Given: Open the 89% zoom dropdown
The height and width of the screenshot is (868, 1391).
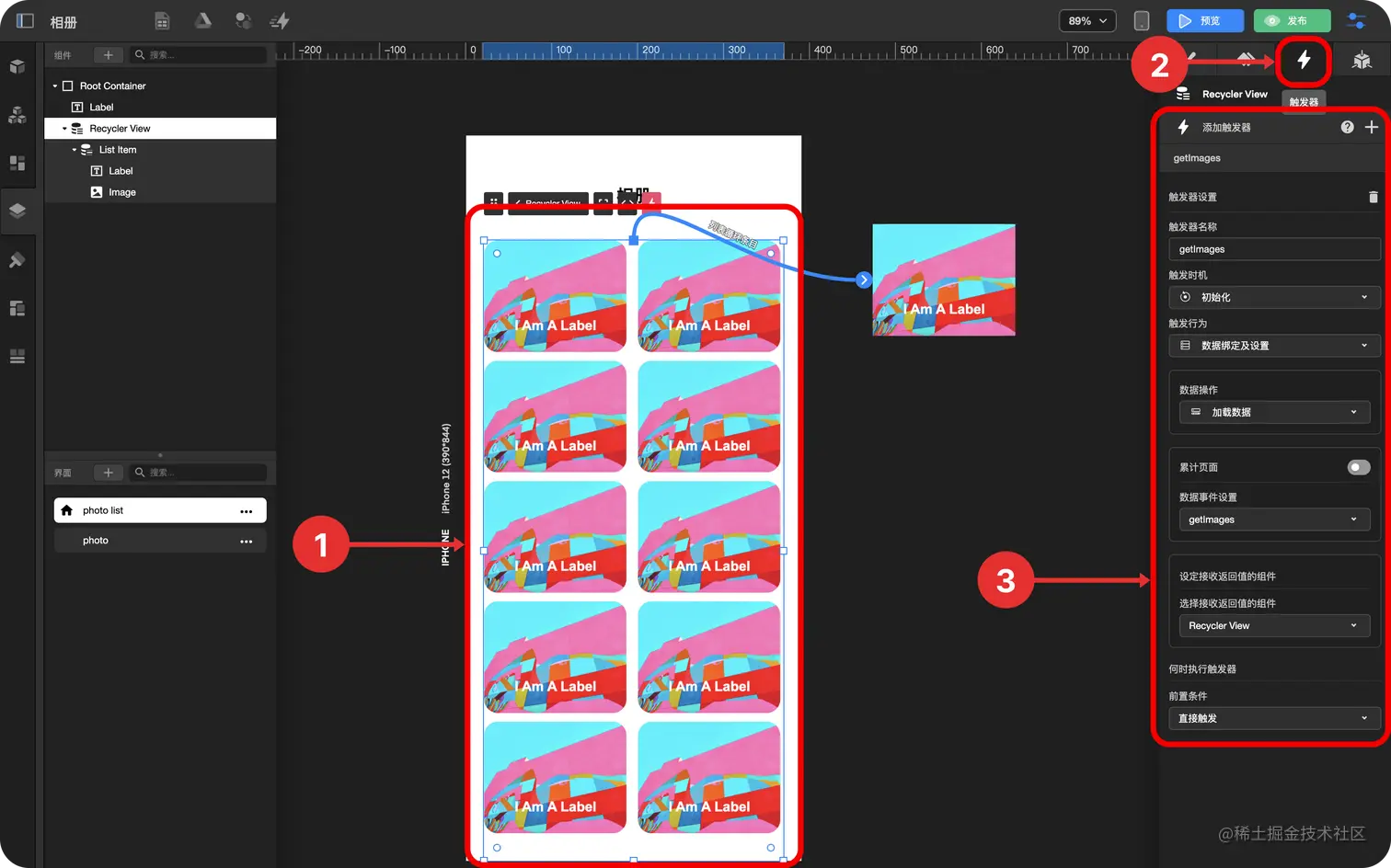Looking at the screenshot, I should [x=1087, y=20].
